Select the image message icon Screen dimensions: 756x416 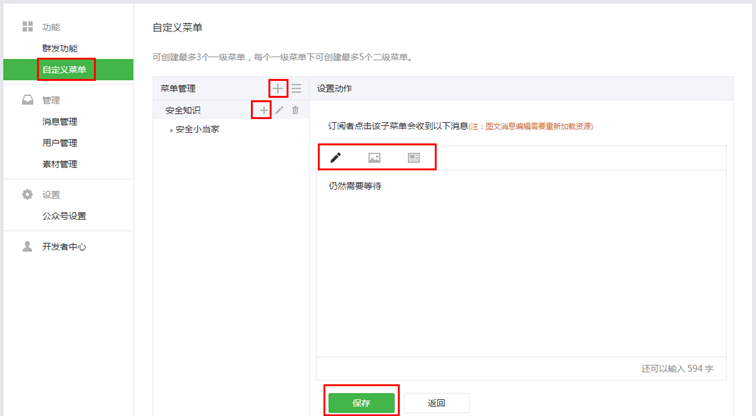[374, 158]
